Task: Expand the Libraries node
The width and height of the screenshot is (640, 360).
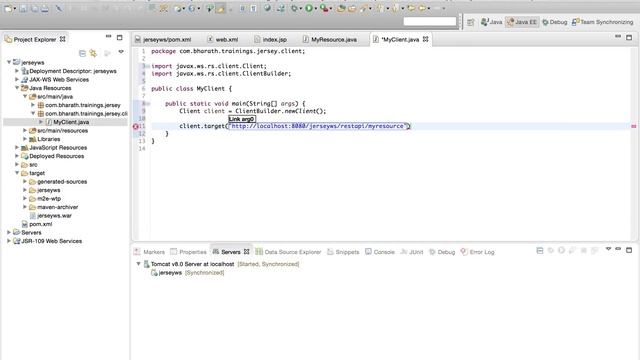Action: 25,139
